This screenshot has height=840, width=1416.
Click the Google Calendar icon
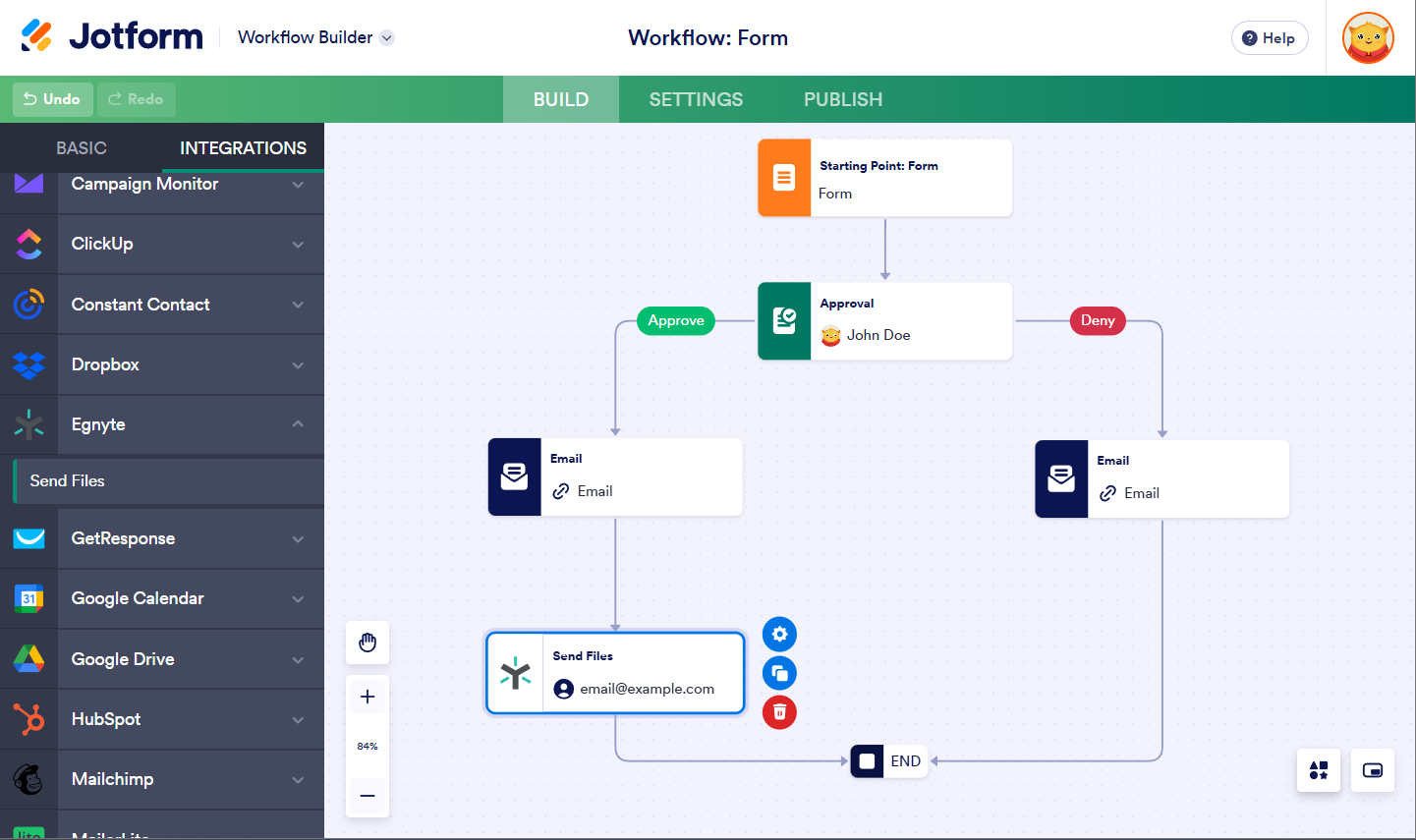28,598
